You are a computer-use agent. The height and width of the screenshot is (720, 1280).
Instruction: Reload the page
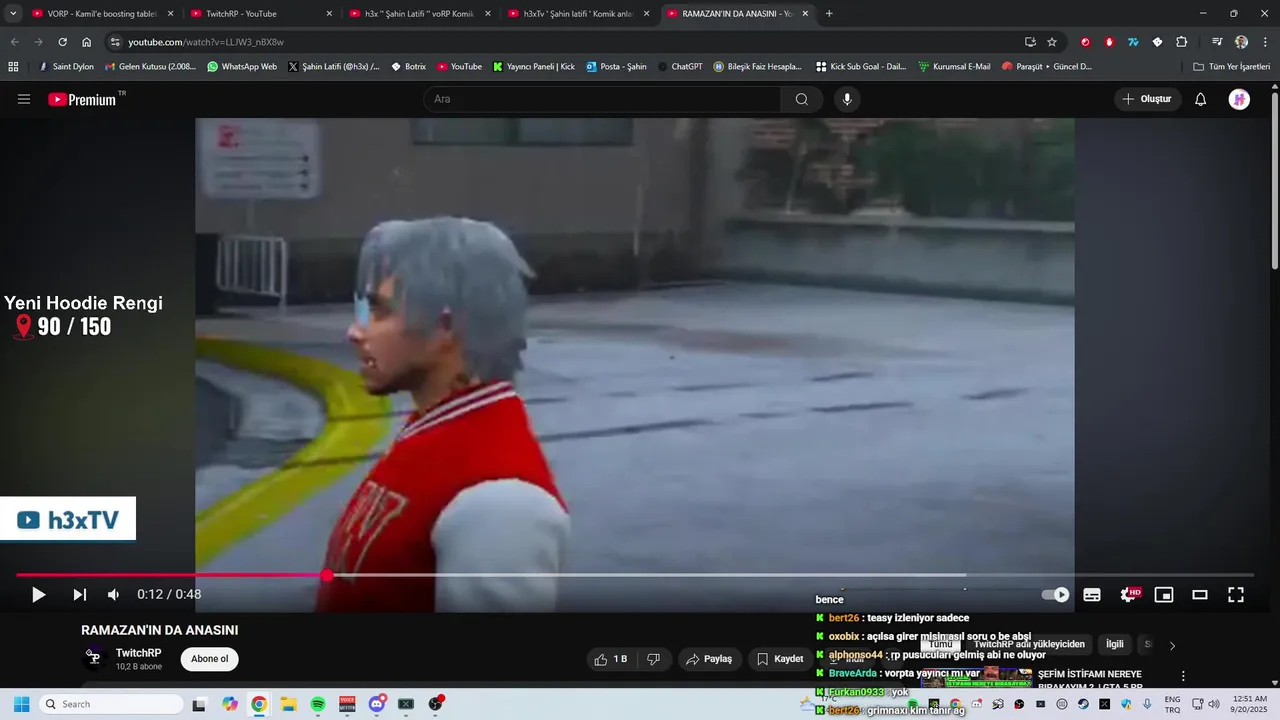click(62, 42)
